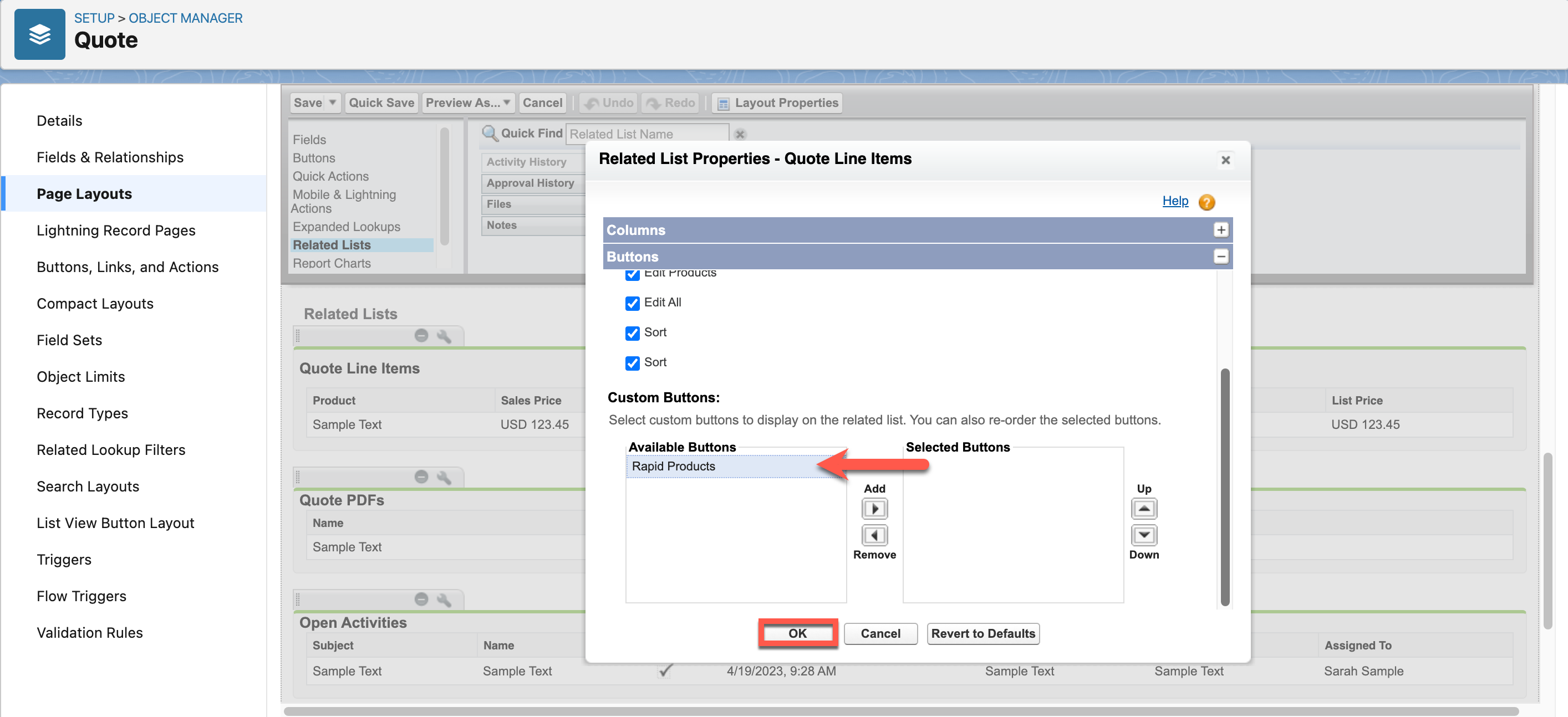Uncheck the Edit All checkbox
Image resolution: width=1568 pixels, height=717 pixels.
pyautogui.click(x=633, y=303)
